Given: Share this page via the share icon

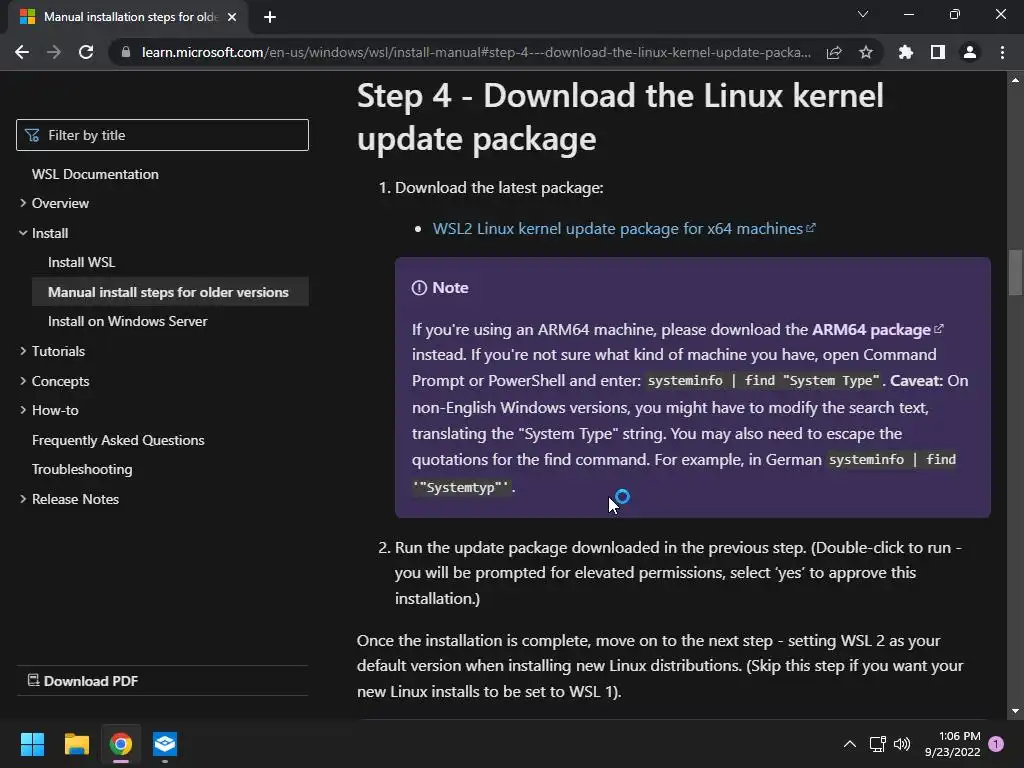Looking at the screenshot, I should (834, 52).
